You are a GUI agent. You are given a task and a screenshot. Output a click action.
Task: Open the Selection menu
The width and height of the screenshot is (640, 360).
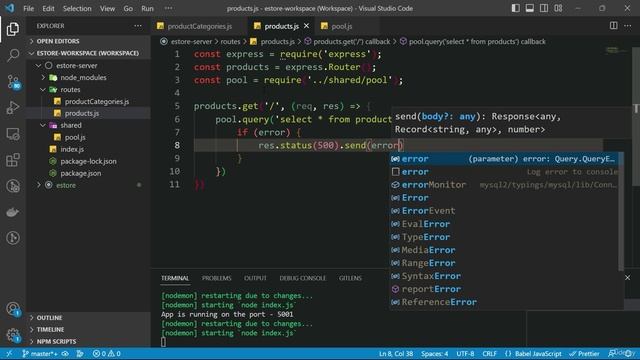pos(77,8)
